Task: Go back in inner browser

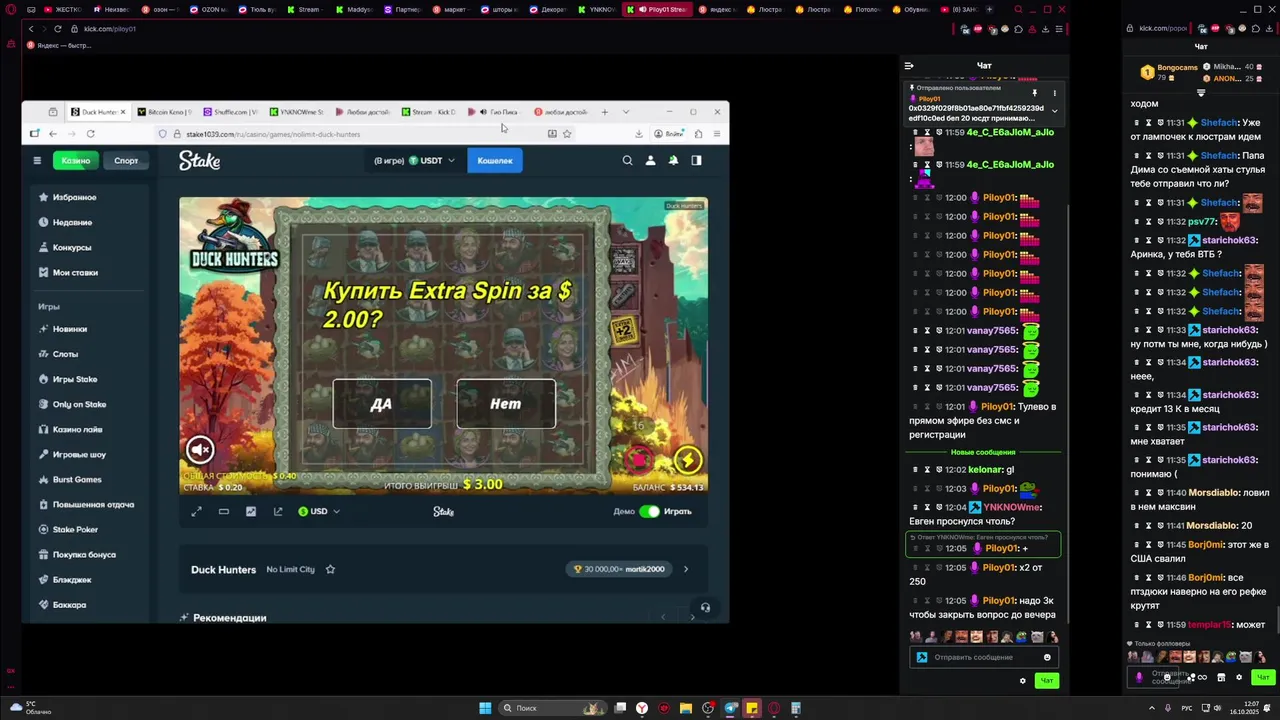Action: pos(52,133)
